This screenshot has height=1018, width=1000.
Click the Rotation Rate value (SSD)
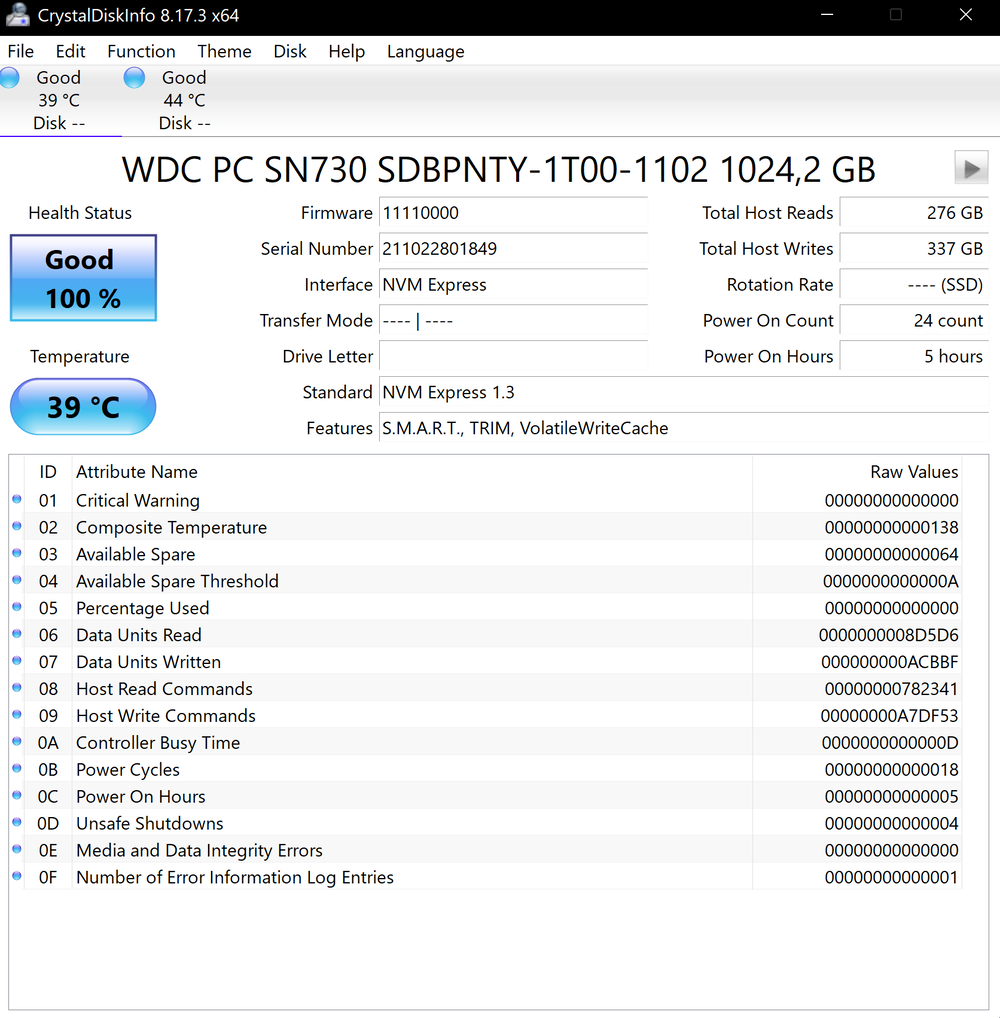coord(914,284)
